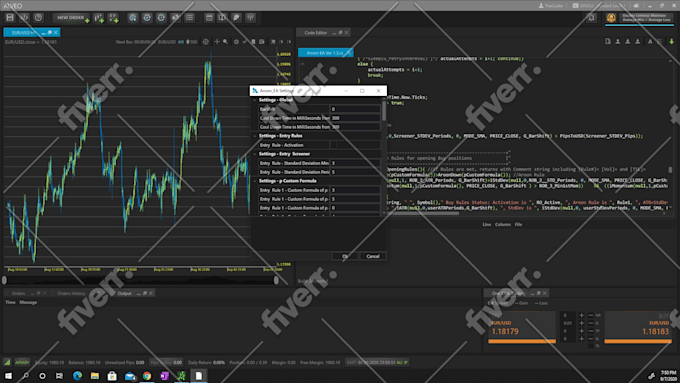Select the crosshair tool on chart toolbar

(217, 42)
